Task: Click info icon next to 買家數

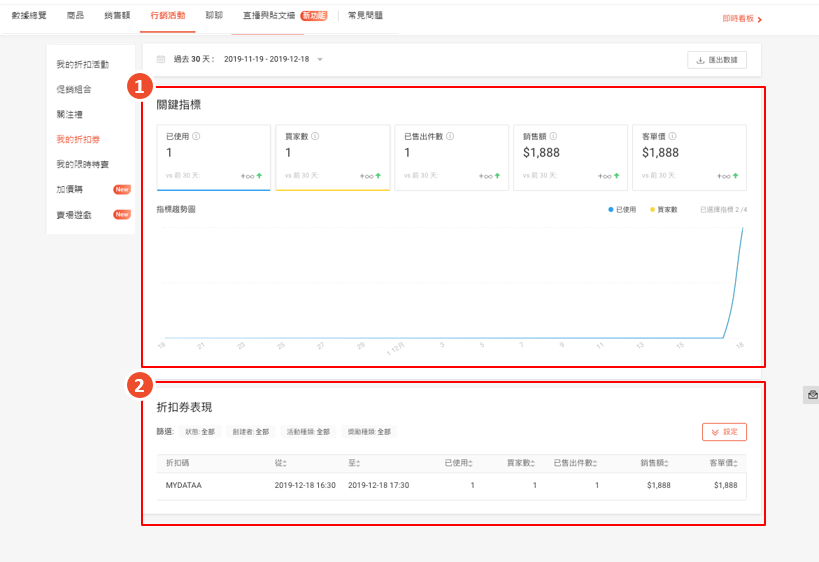Action: (315, 137)
